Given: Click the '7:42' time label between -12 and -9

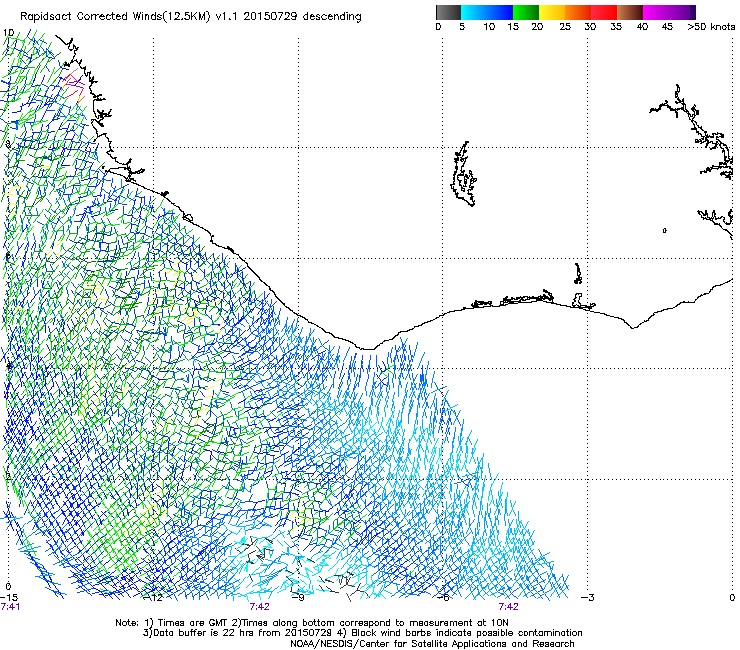Looking at the screenshot, I should (260, 607).
